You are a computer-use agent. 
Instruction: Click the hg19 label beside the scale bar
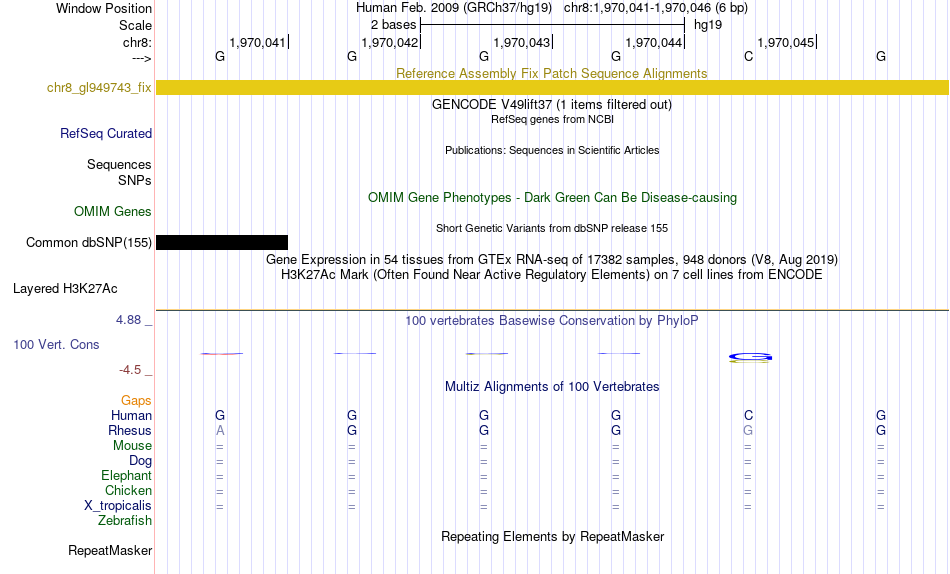pos(708,25)
